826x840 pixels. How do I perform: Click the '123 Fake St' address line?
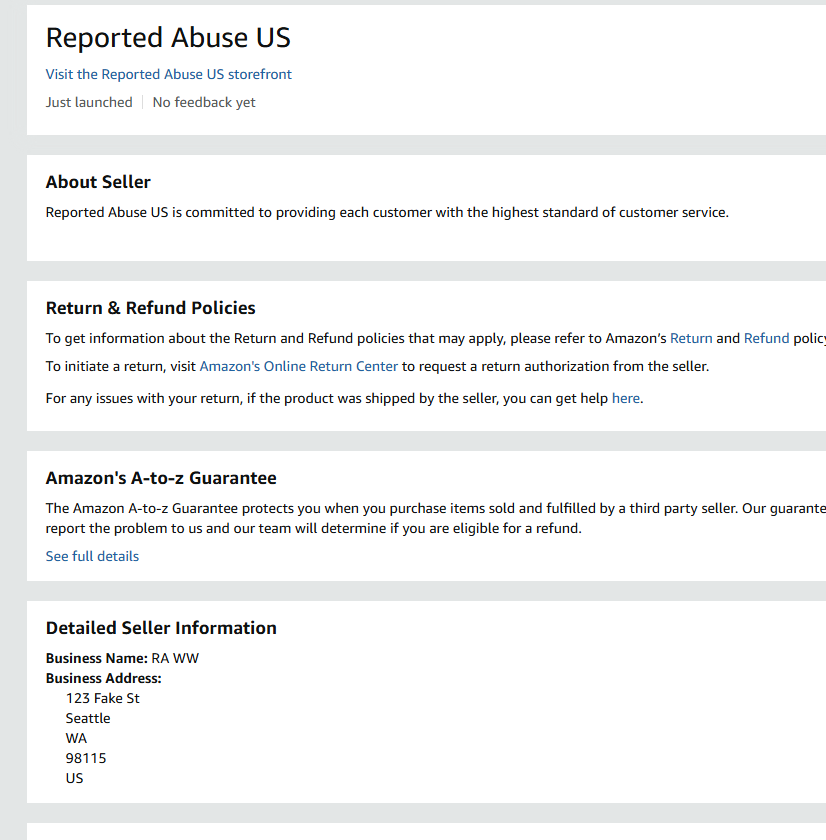(x=102, y=698)
